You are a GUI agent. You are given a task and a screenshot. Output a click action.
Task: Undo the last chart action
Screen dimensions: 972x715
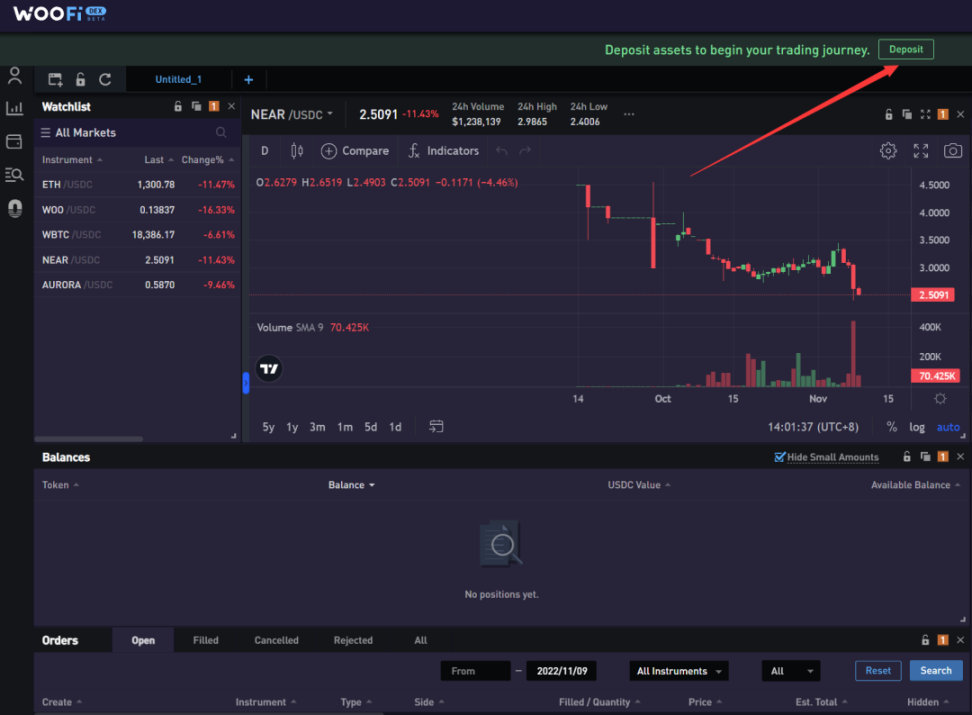[501, 151]
